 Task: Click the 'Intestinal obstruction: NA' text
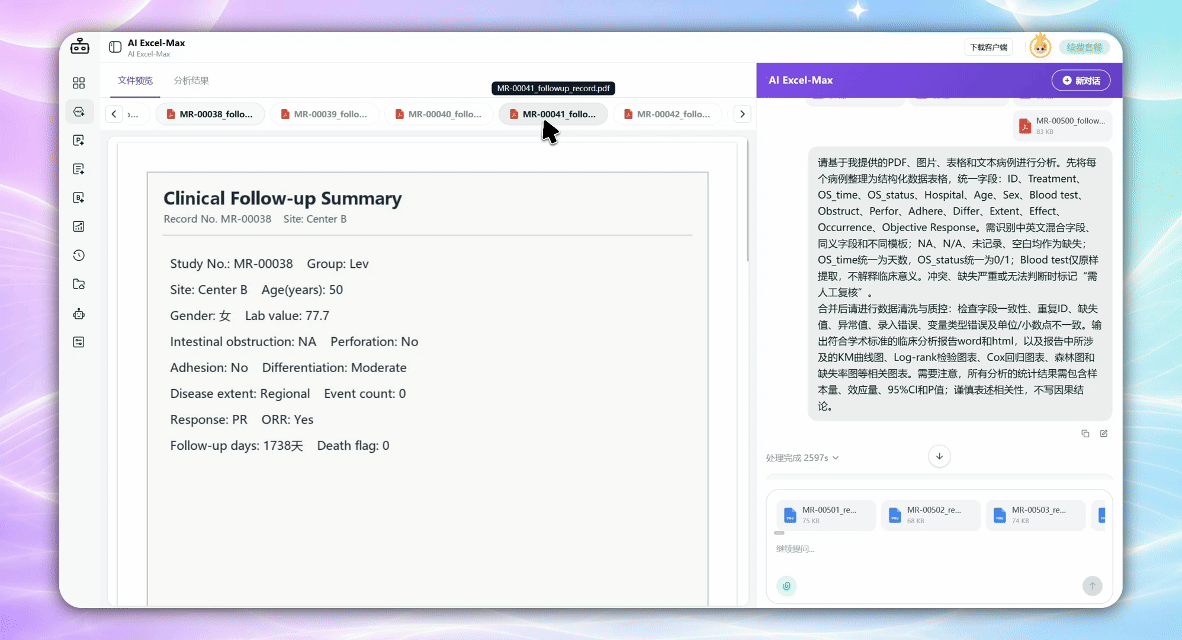tap(243, 341)
